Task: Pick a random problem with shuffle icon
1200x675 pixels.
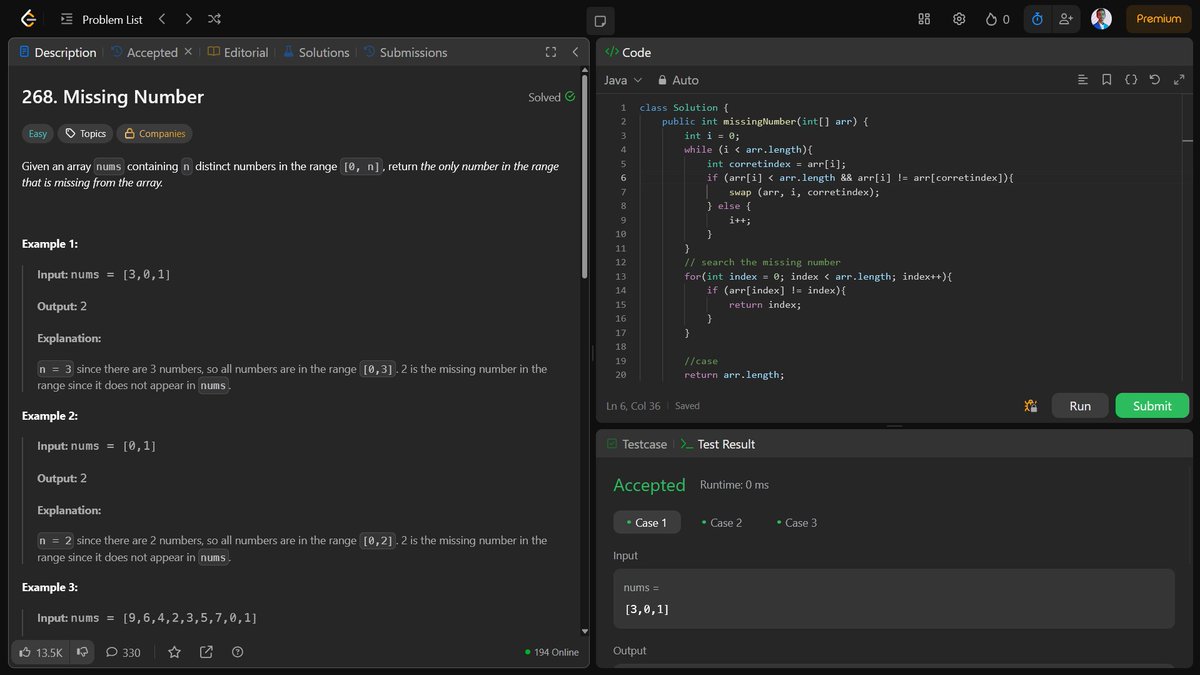Action: point(214,19)
